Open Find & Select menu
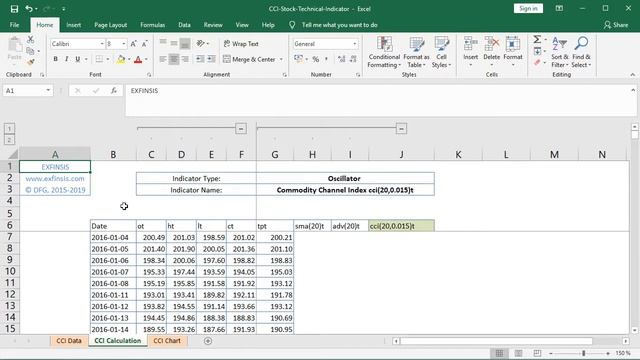 581,52
